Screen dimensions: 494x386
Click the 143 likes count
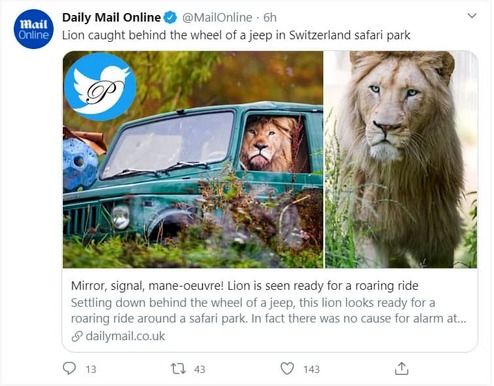point(312,369)
